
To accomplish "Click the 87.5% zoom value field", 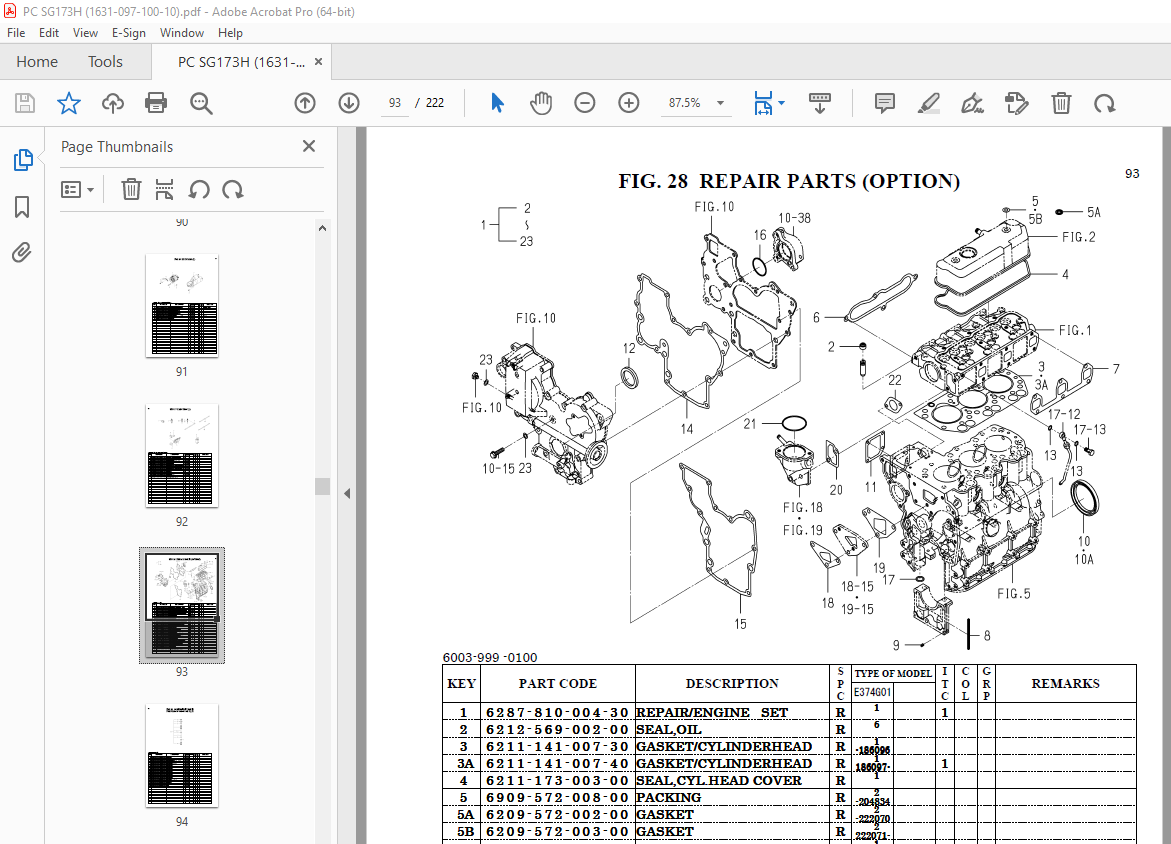I will [x=685, y=103].
